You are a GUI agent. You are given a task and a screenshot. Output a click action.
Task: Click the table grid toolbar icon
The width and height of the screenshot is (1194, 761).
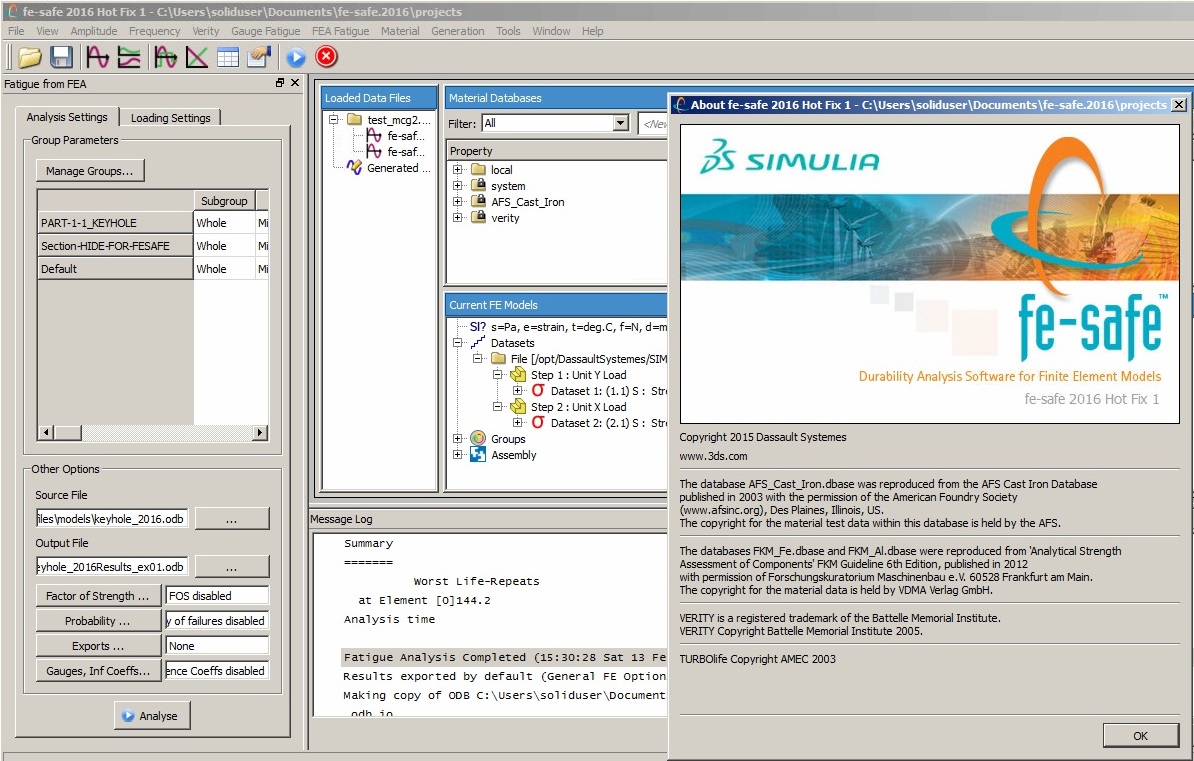pos(228,57)
